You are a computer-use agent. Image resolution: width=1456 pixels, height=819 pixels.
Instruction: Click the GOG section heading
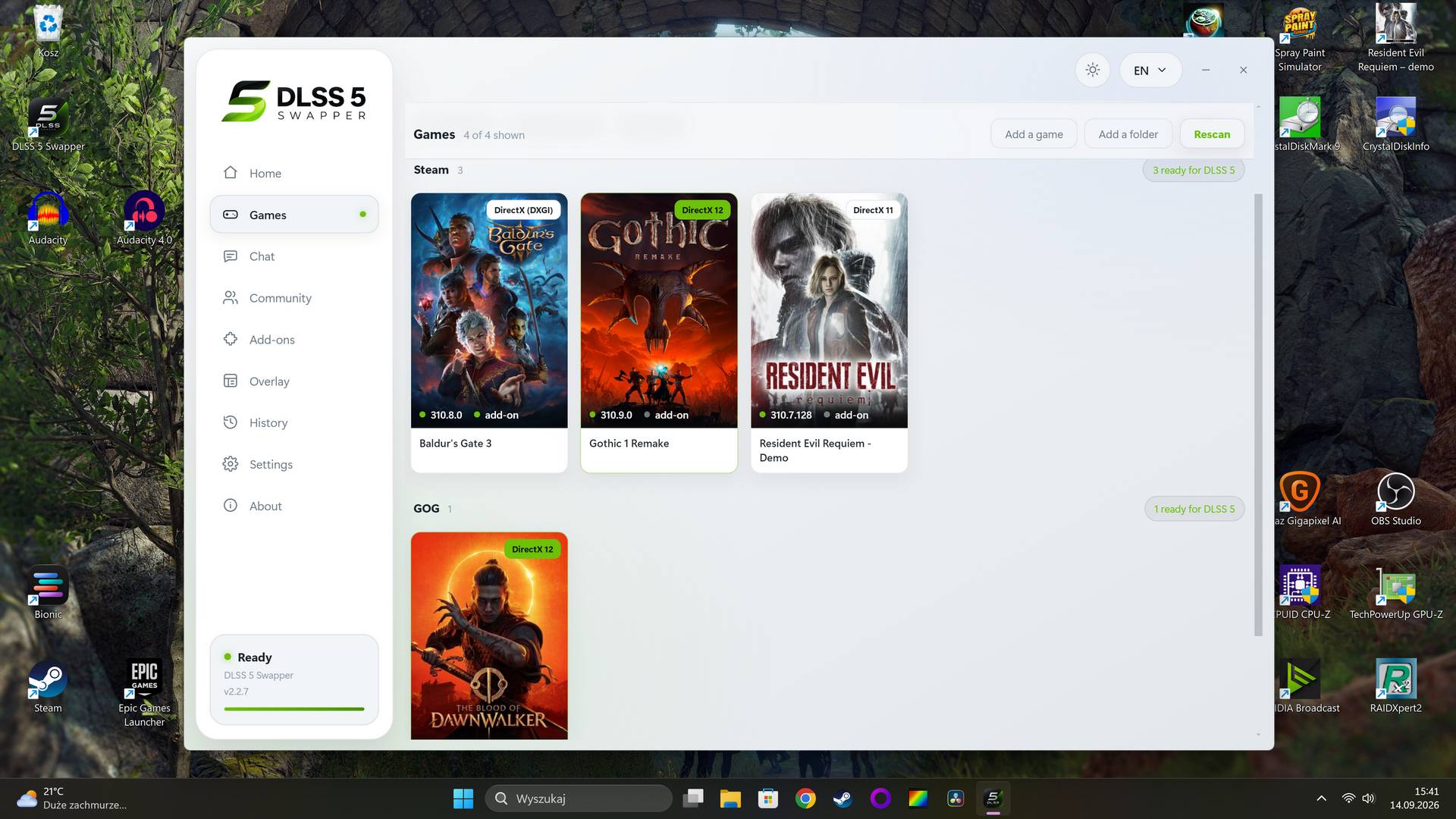point(426,509)
